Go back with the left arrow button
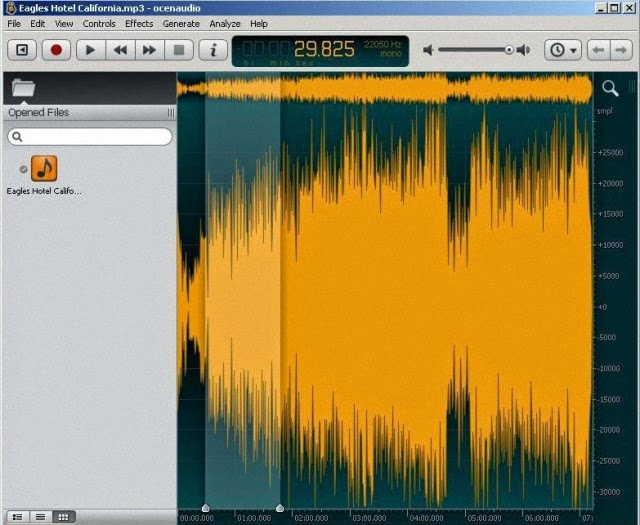 point(598,50)
